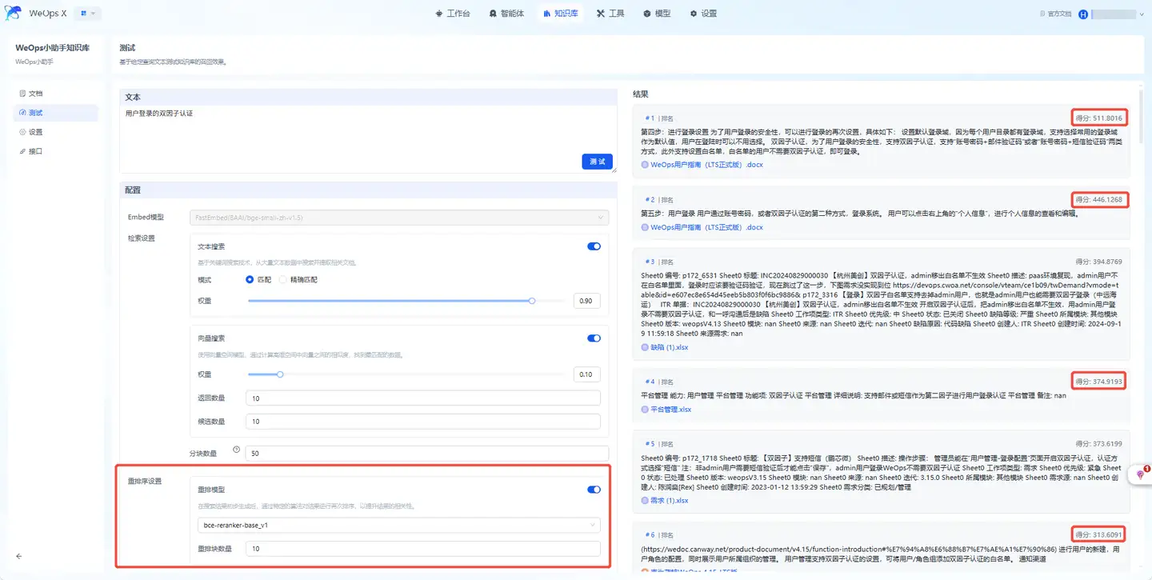This screenshot has width=1152, height=580.
Task: Click the 返回数量 input field
Action: tap(423, 398)
